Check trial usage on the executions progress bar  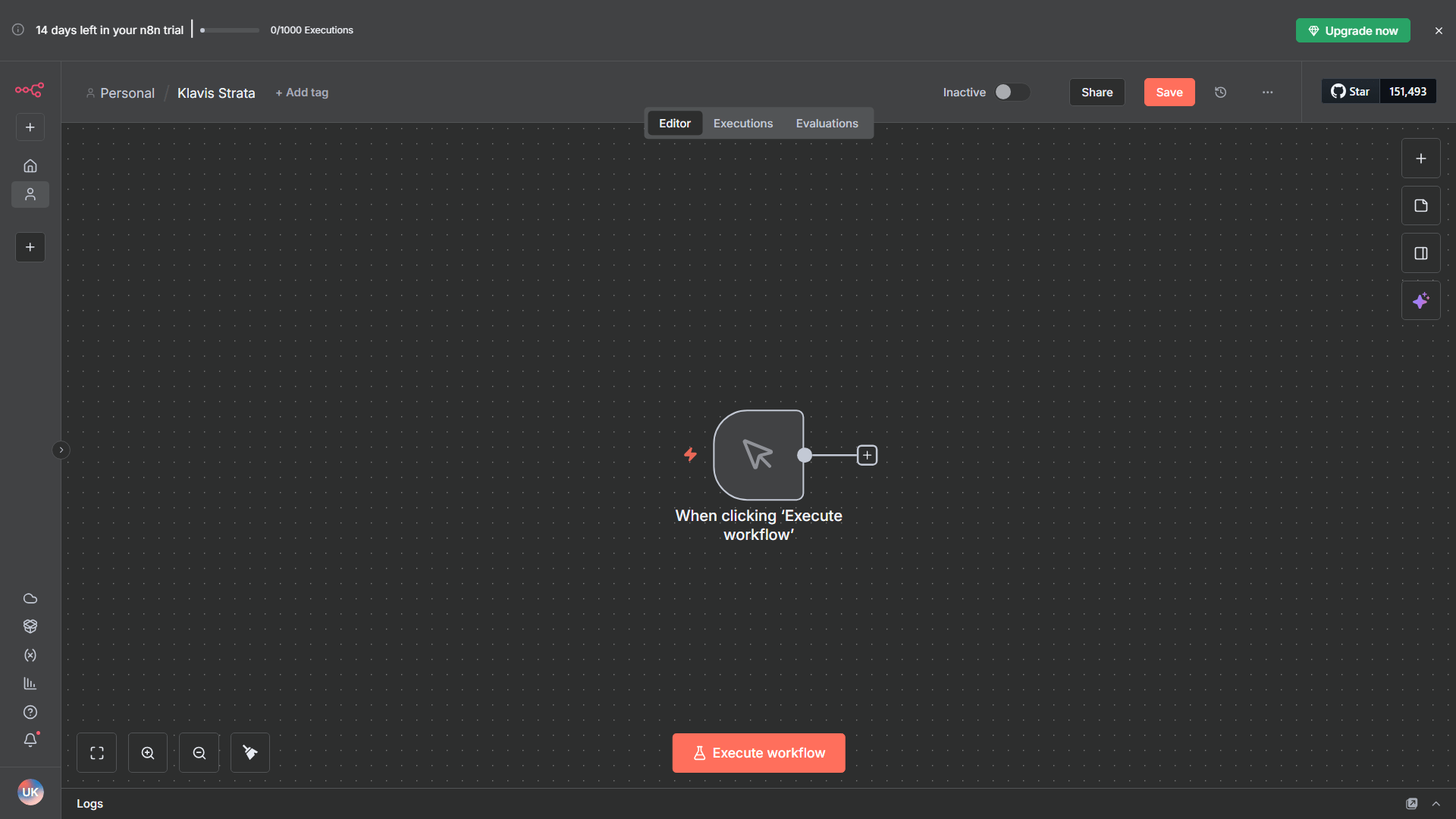pos(227,30)
